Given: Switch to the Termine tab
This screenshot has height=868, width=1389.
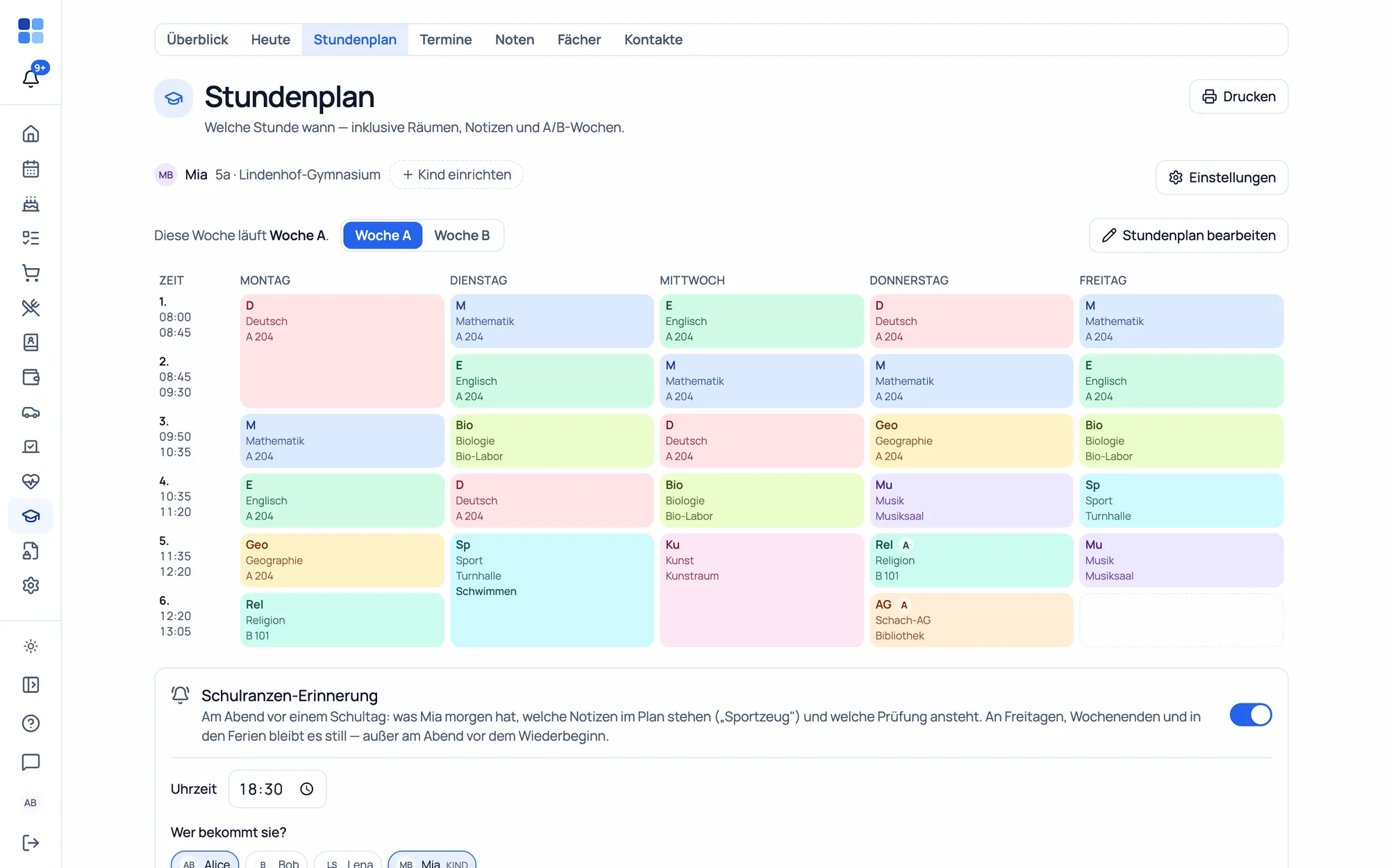Looking at the screenshot, I should 445,40.
